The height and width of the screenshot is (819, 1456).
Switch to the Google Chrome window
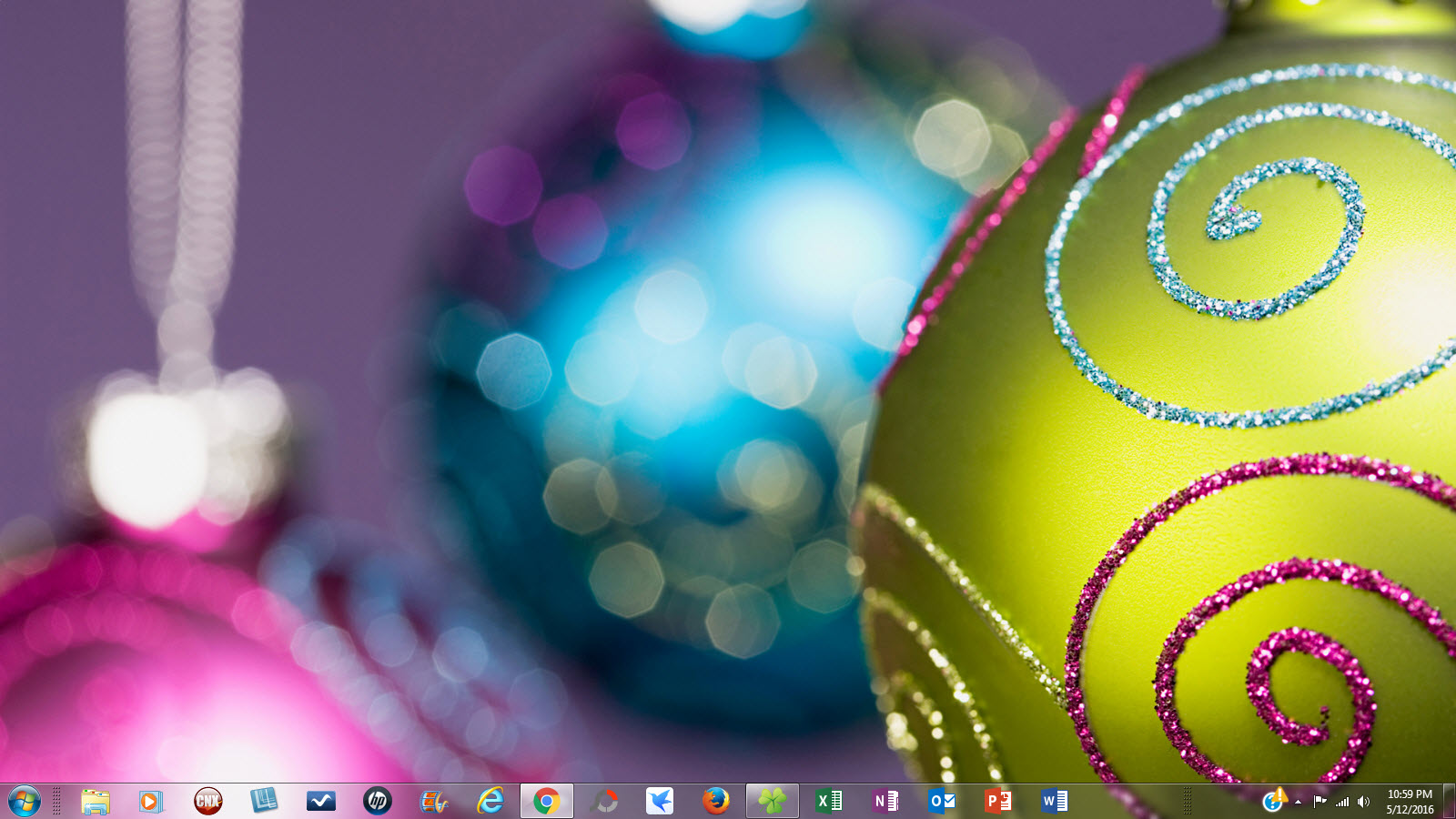pyautogui.click(x=547, y=802)
